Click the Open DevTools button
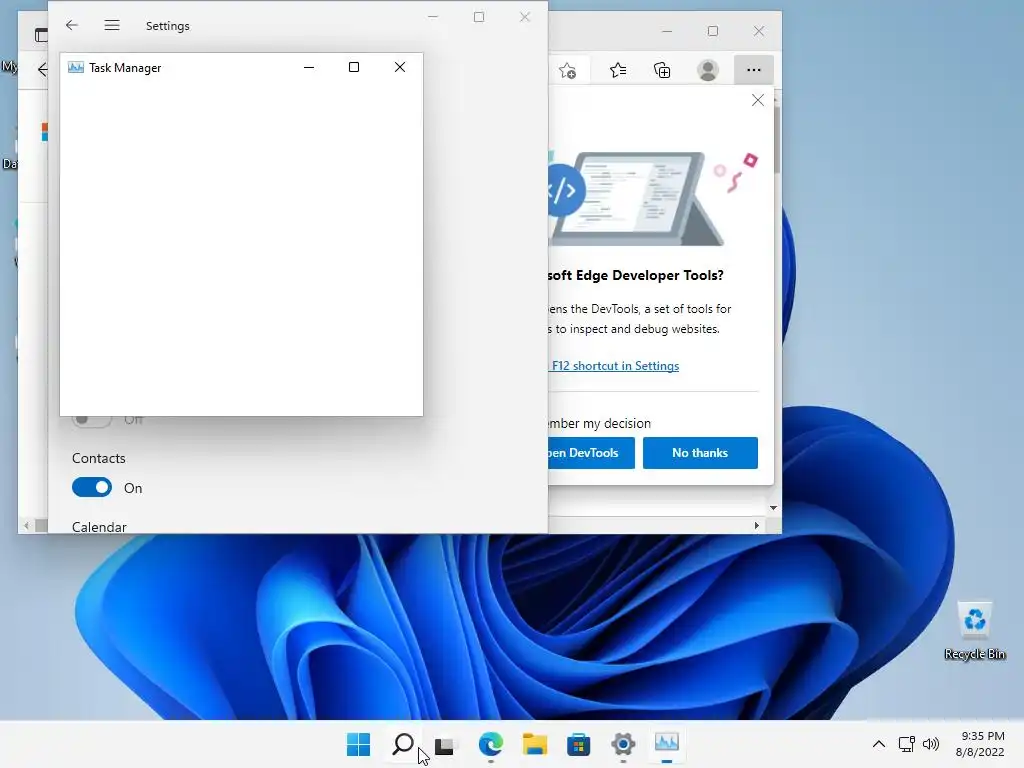The height and width of the screenshot is (768, 1024). [591, 453]
